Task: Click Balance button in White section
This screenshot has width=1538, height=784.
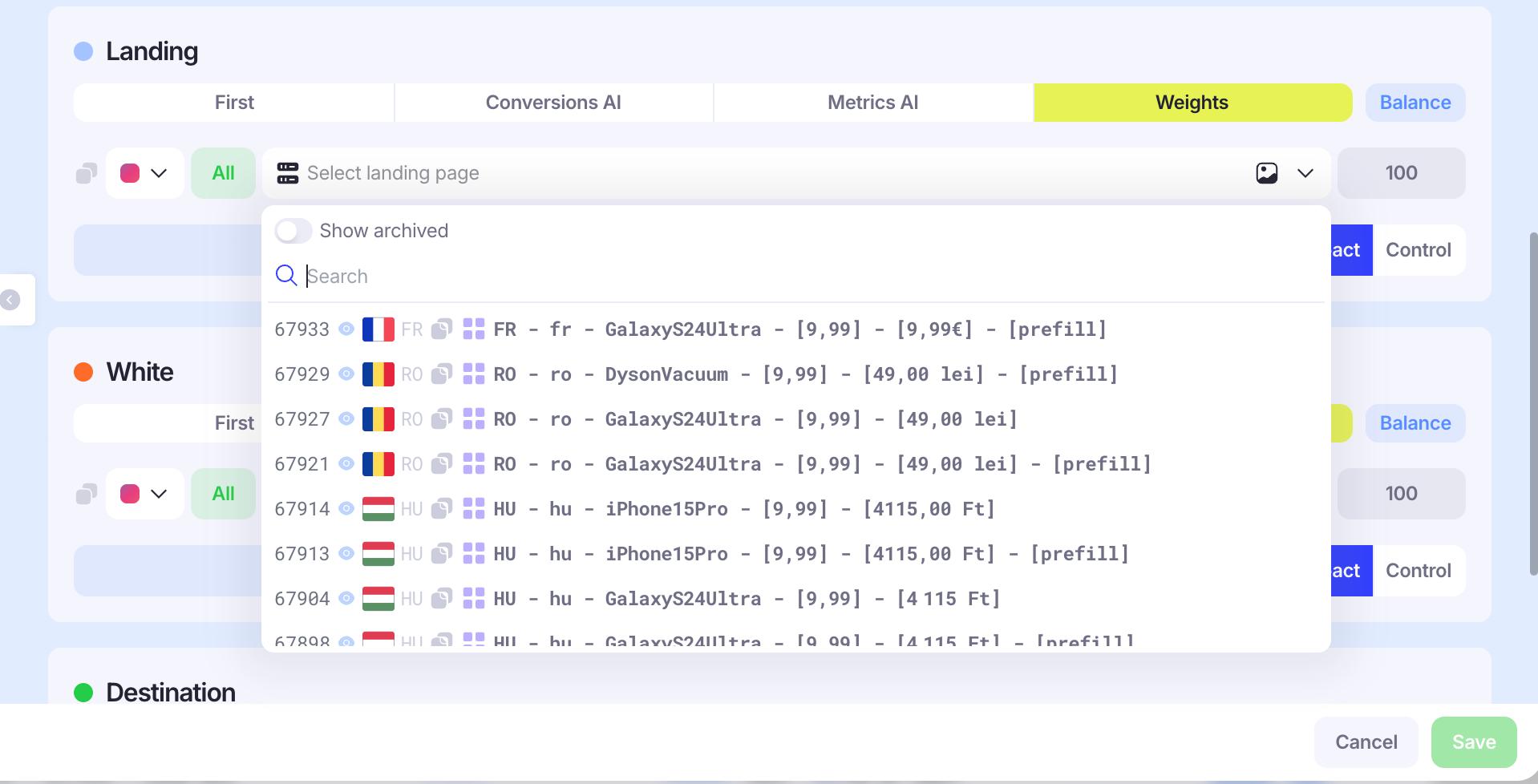Action: (1415, 423)
